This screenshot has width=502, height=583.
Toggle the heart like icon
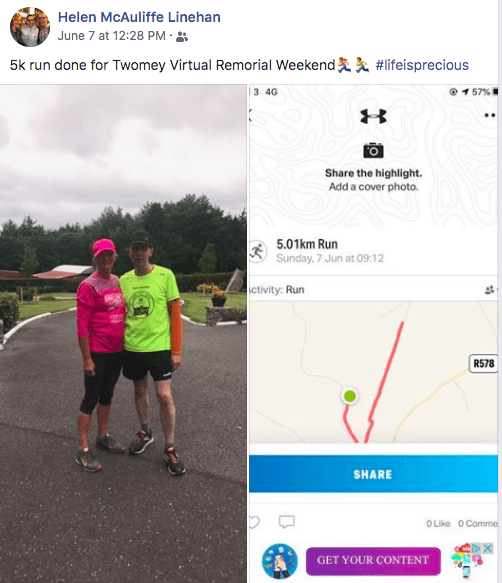[x=254, y=522]
